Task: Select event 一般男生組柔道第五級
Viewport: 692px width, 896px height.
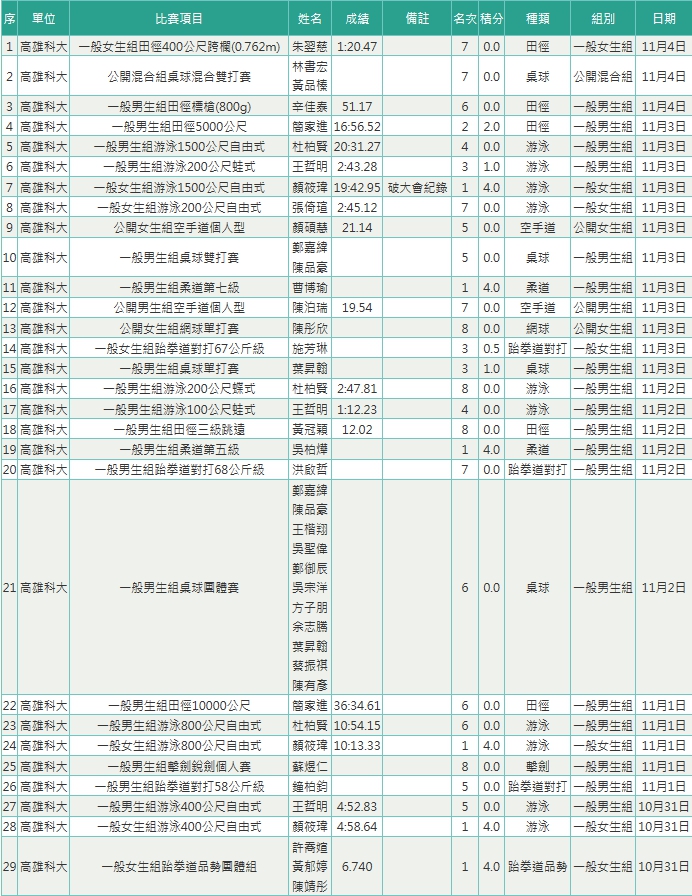Action: 179,450
